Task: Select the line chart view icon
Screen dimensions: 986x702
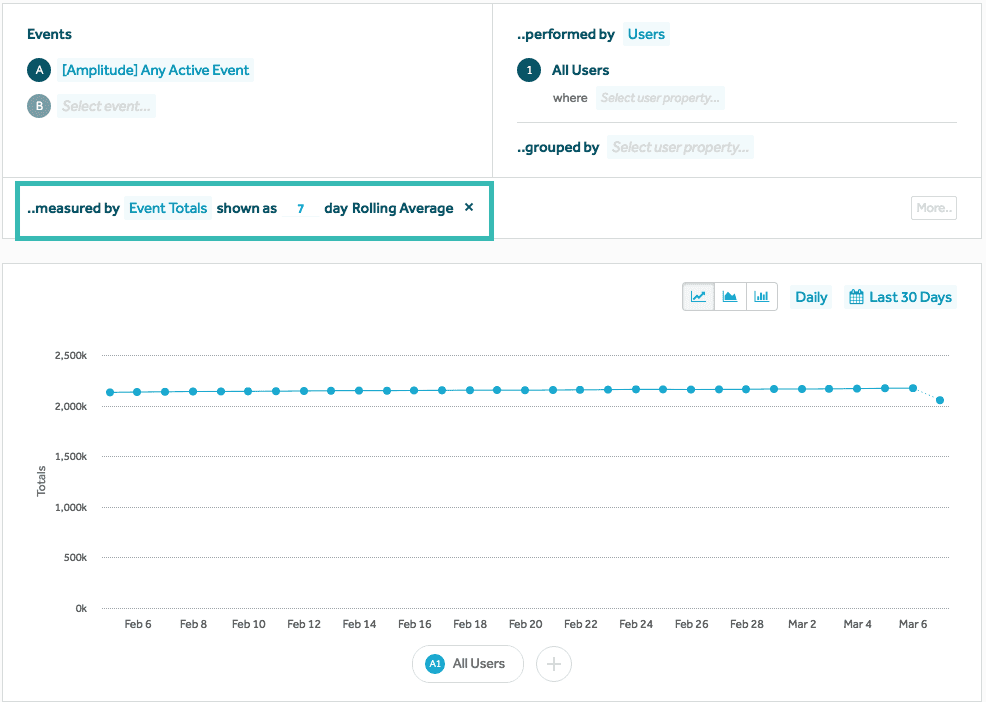Action: click(x=698, y=296)
